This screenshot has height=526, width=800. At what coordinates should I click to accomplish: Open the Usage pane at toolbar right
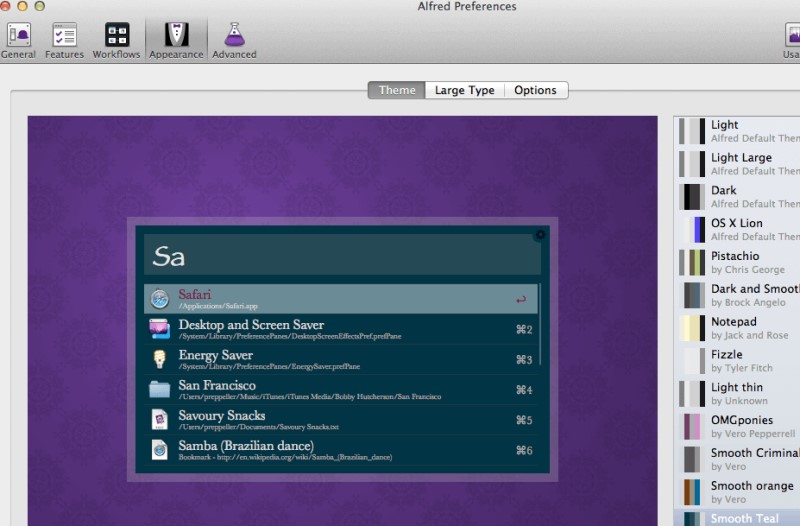pyautogui.click(x=792, y=41)
